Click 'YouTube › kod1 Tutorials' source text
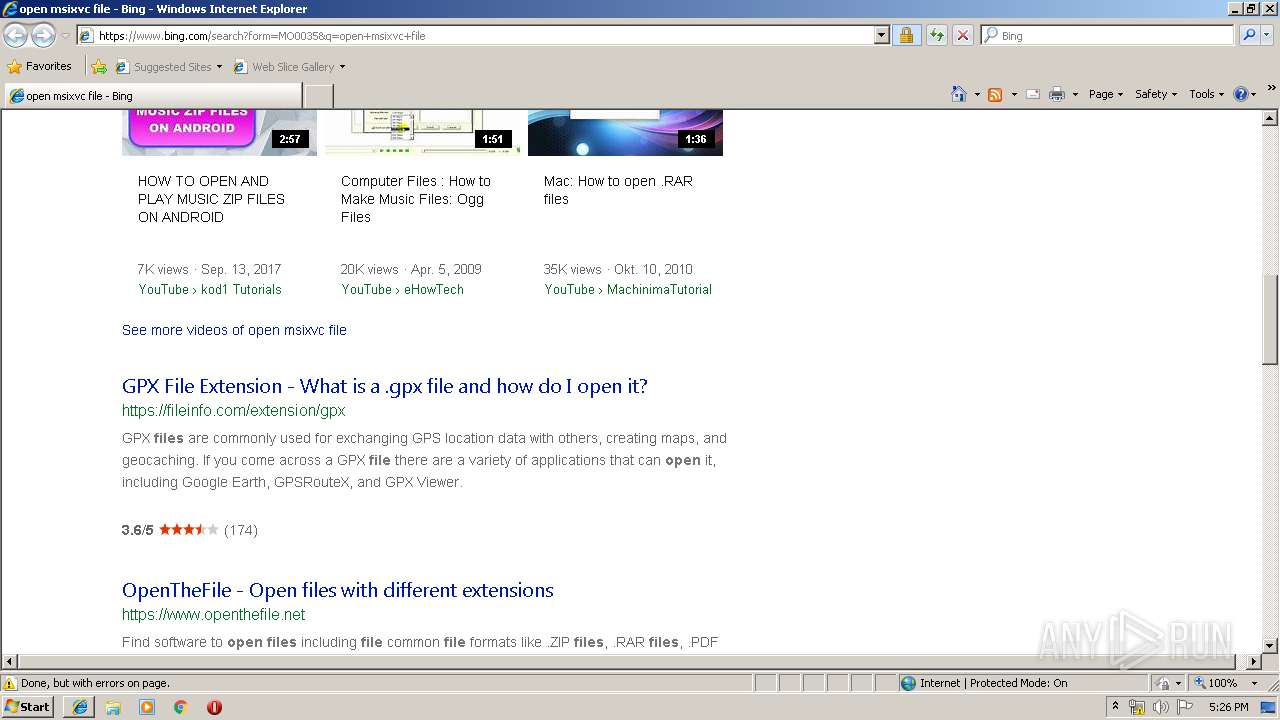The width and height of the screenshot is (1280, 720). [x=210, y=289]
